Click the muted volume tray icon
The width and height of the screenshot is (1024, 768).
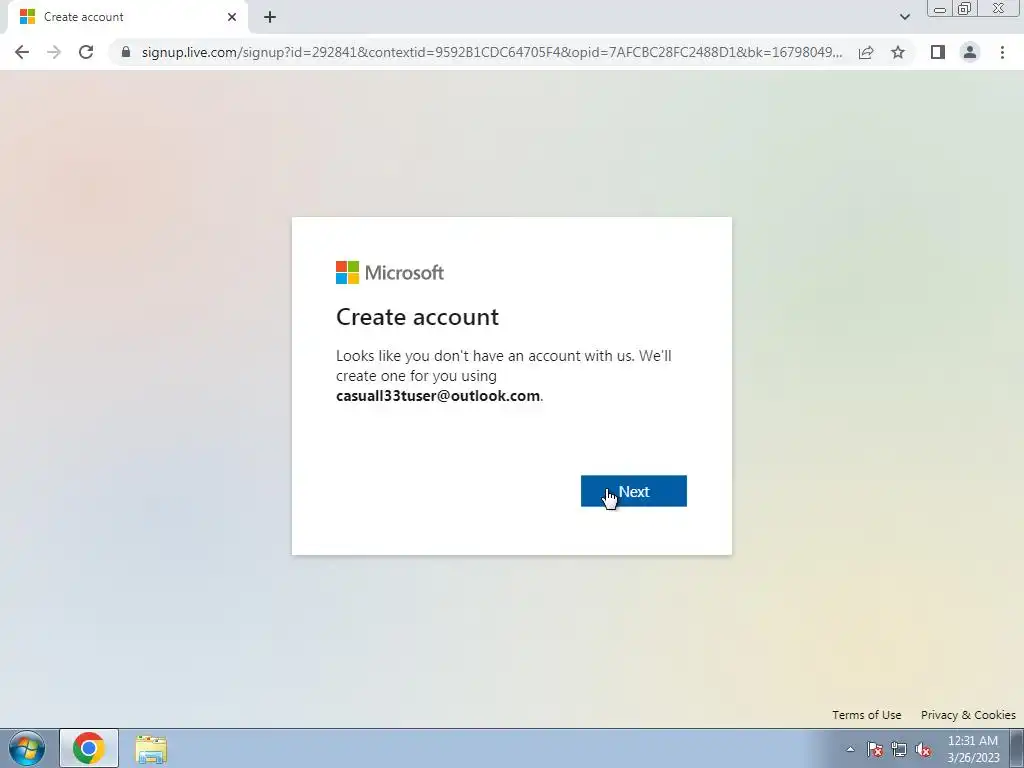[x=923, y=749]
